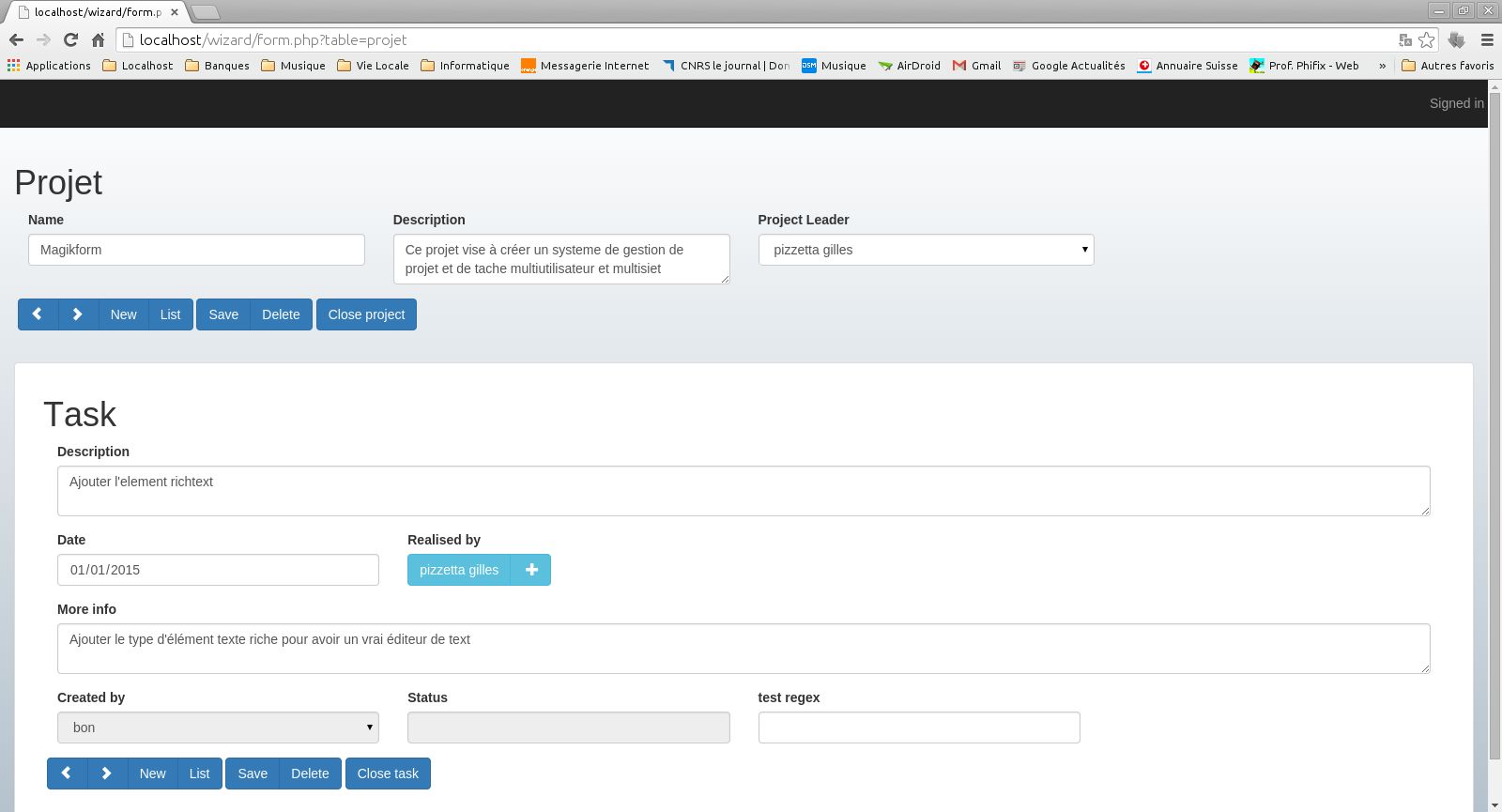Screen dimensions: 1502x812
Task: Click the browser forward arrow
Action: (43, 39)
